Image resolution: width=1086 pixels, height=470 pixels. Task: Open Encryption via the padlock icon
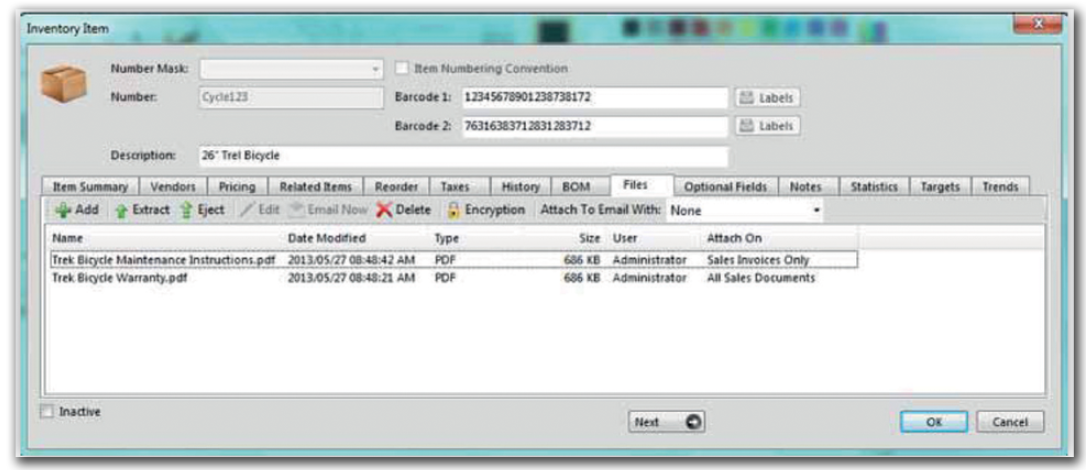point(453,211)
